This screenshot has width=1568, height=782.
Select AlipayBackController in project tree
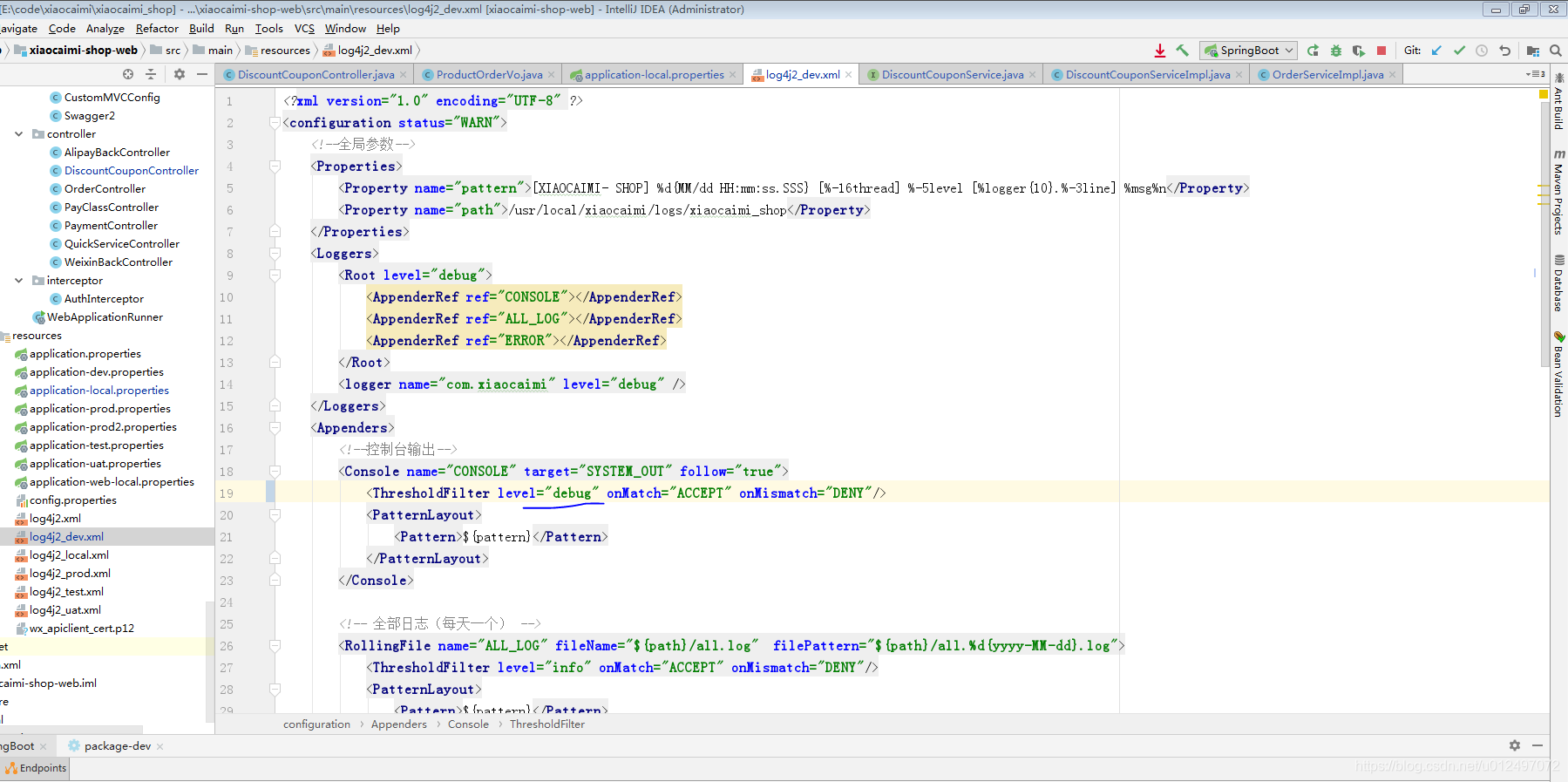point(117,152)
